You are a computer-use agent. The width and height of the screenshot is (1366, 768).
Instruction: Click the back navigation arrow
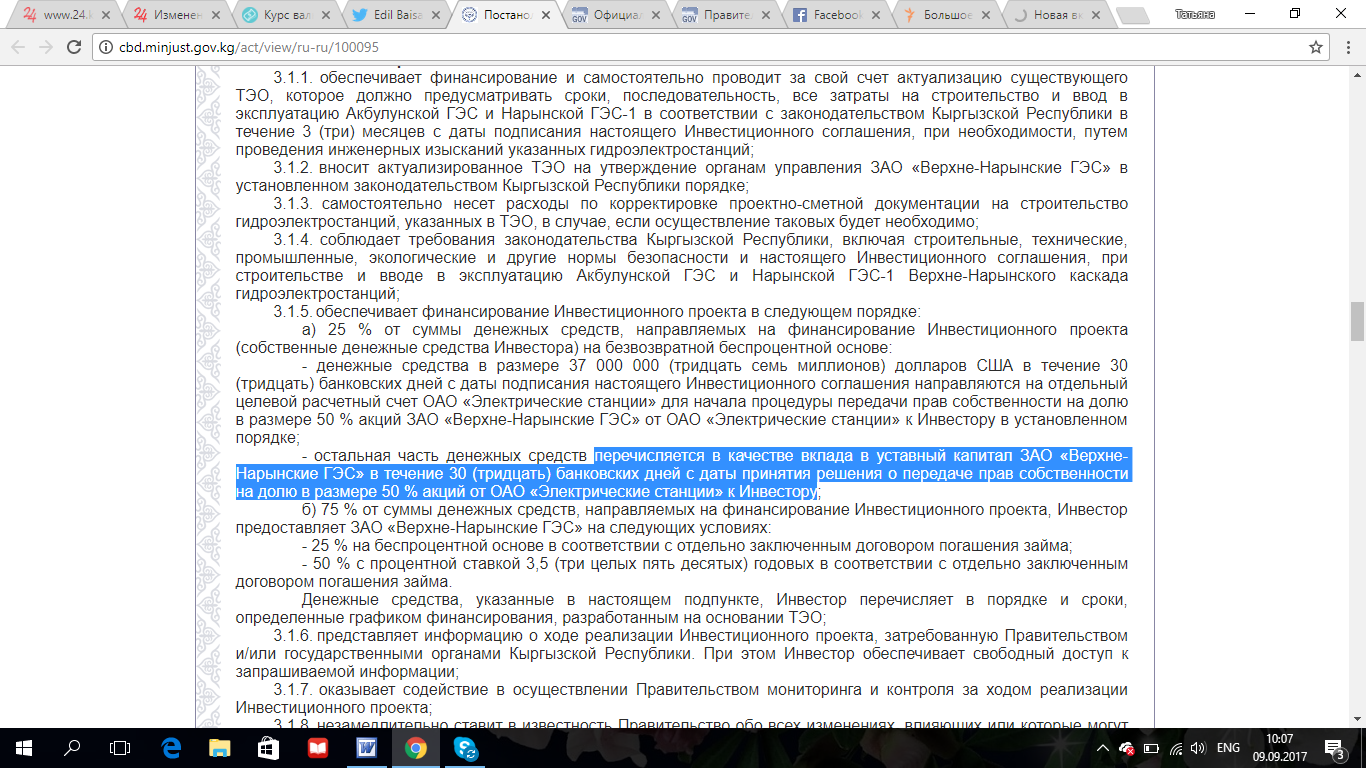coord(18,47)
